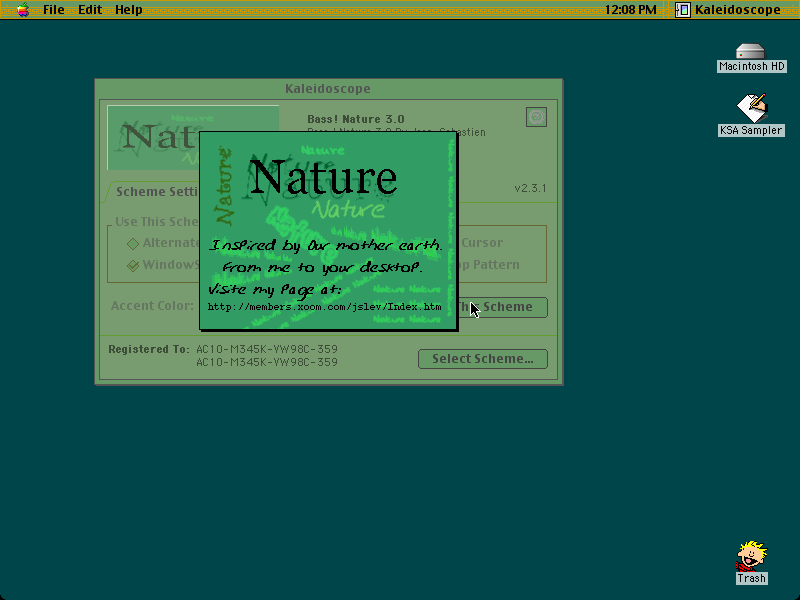Click the 12:08 PM menu bar clock
The height and width of the screenshot is (600, 800).
631,10
